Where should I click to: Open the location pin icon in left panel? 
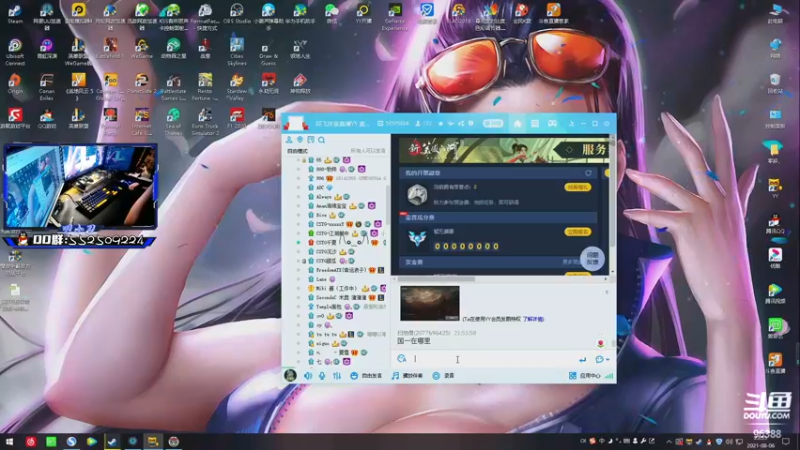(300, 140)
